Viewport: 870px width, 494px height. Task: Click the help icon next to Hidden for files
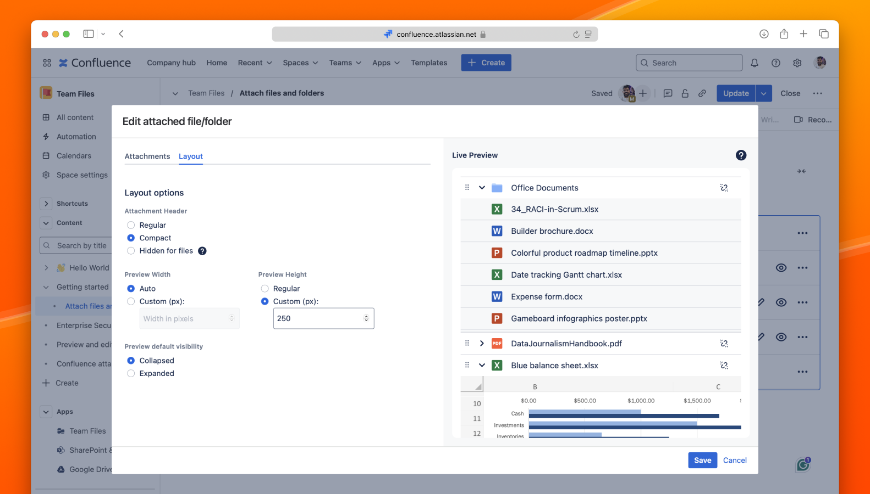coord(202,251)
